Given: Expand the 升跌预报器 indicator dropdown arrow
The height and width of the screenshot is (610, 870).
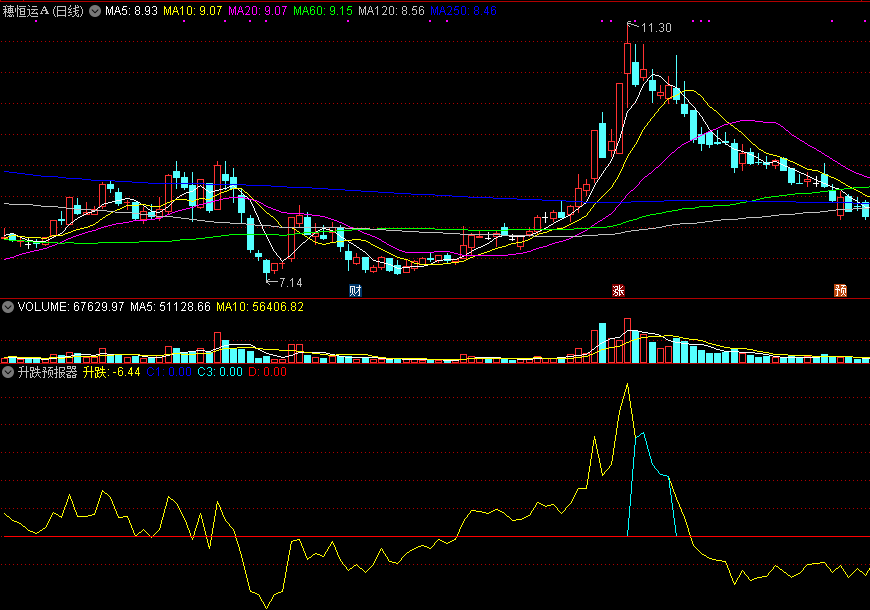Looking at the screenshot, I should [x=8, y=372].
